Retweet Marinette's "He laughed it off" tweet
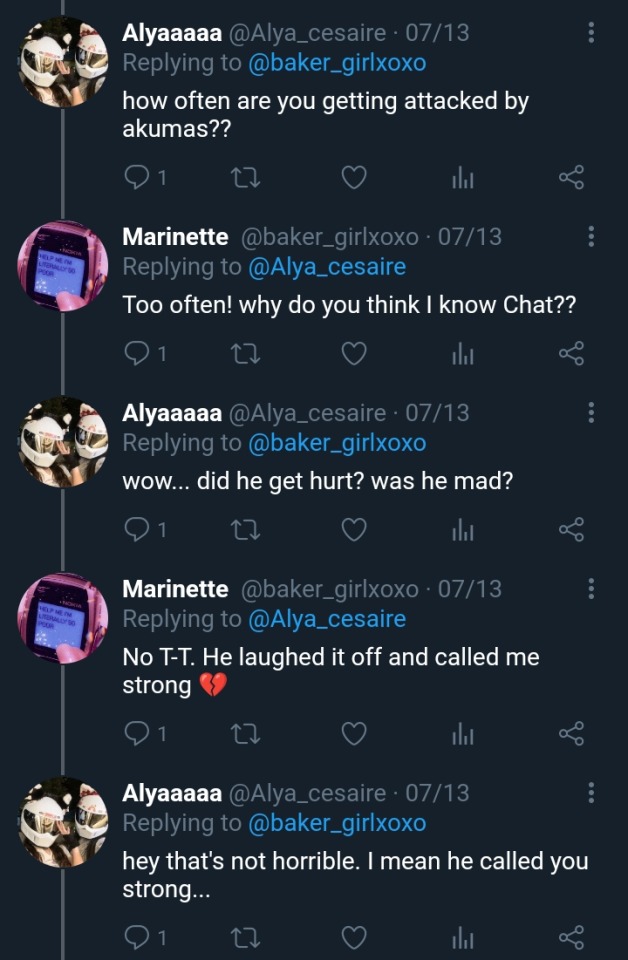This screenshot has width=628, height=960. point(243,733)
